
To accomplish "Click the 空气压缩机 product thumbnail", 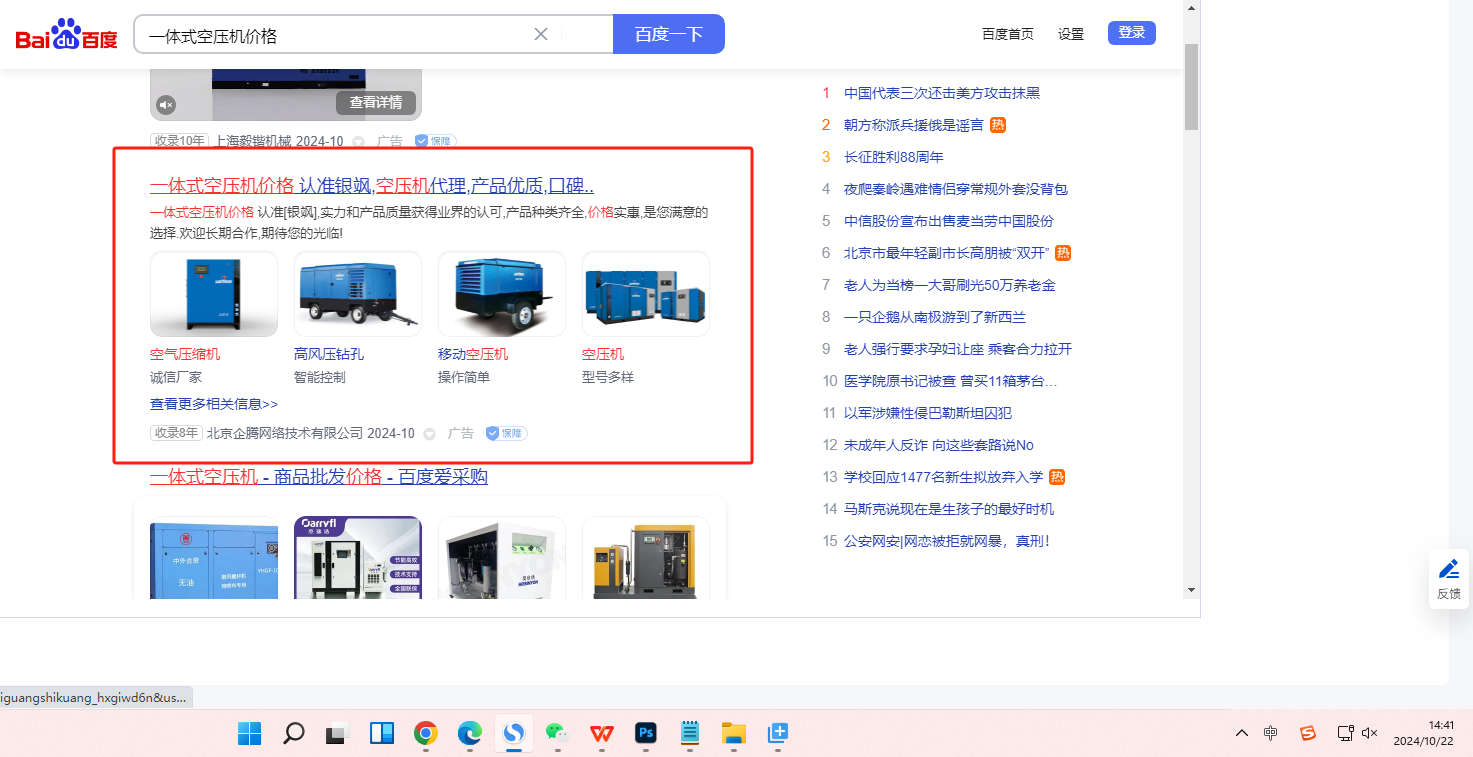I will point(214,294).
